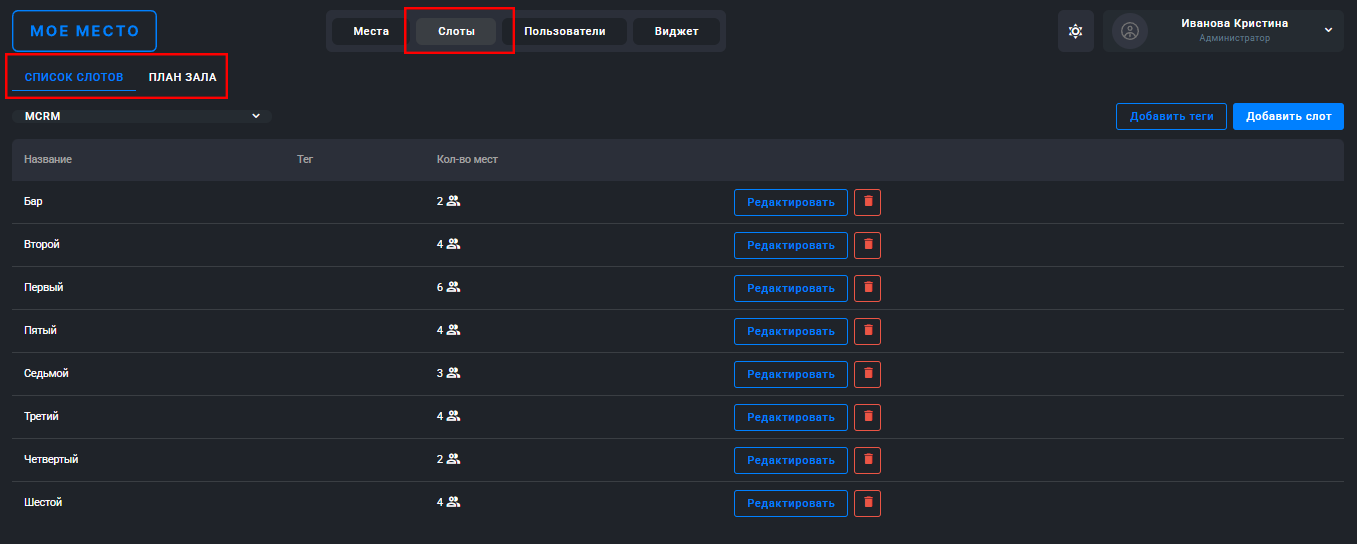Open the Виджет tab
This screenshot has width=1357, height=544.
coord(676,31)
